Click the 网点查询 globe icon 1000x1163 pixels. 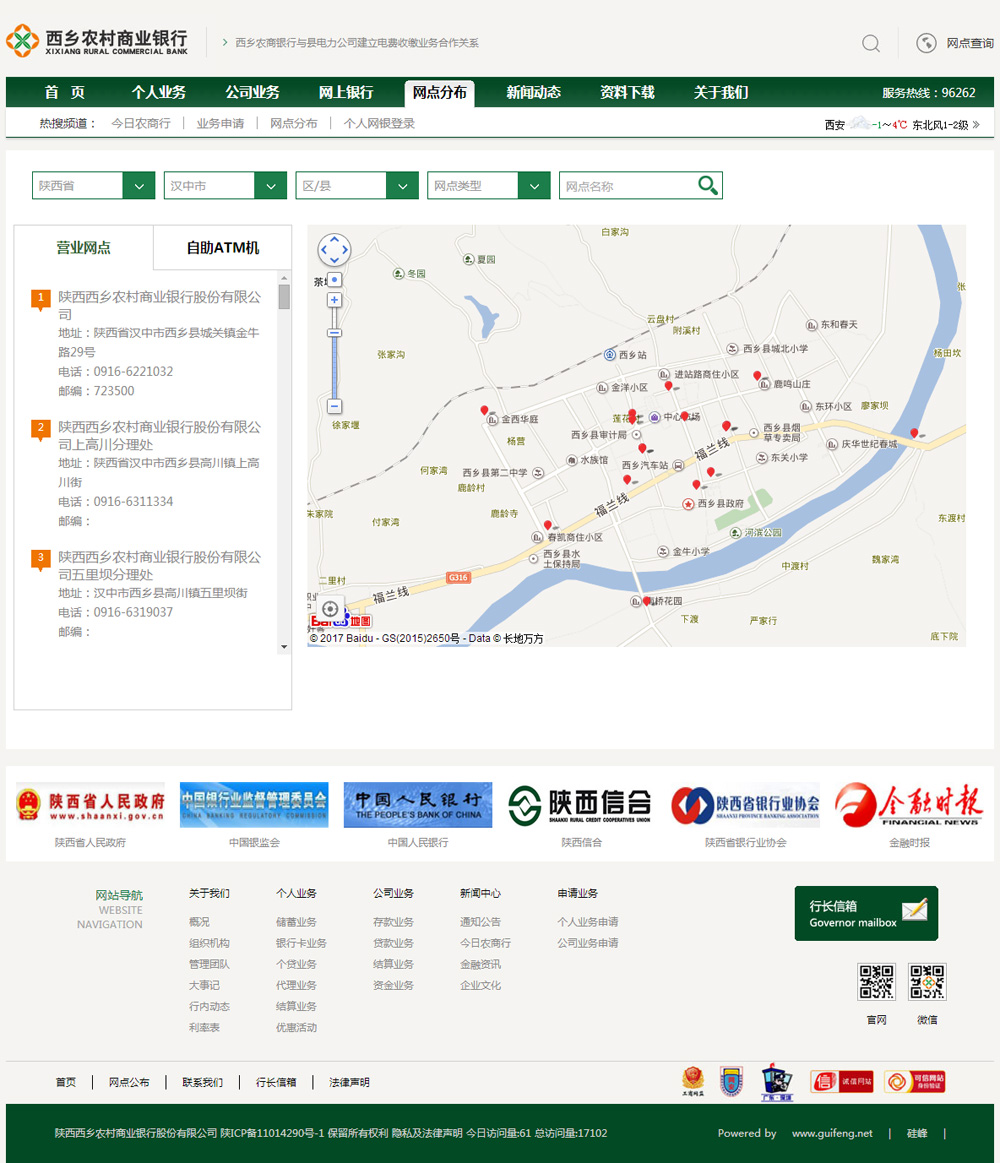926,43
